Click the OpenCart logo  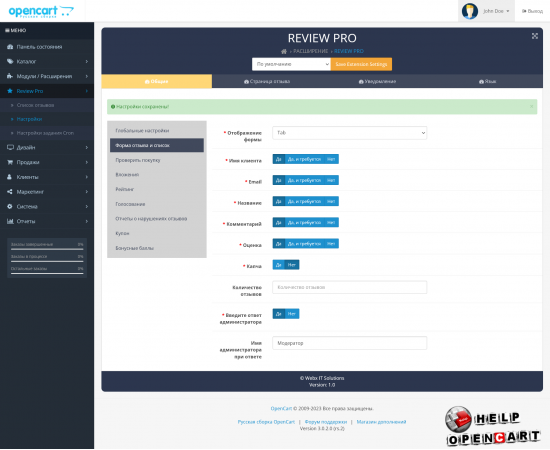click(x=41, y=11)
